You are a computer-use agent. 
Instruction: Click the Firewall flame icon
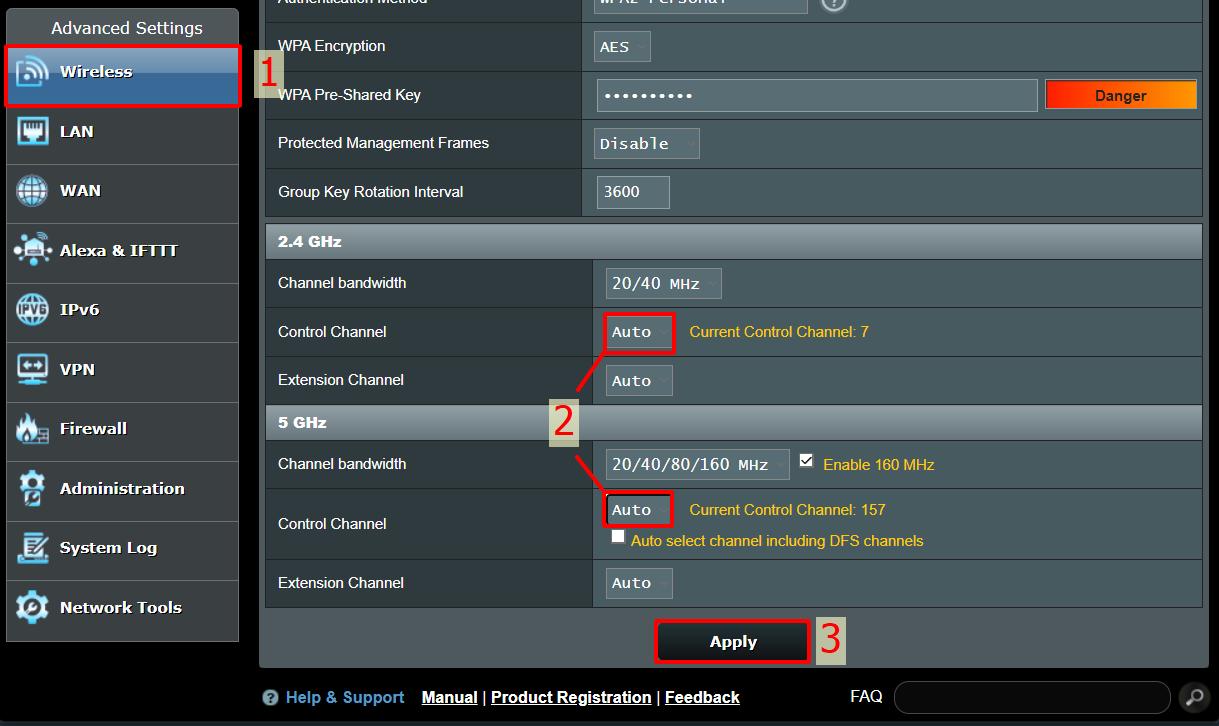[32, 428]
